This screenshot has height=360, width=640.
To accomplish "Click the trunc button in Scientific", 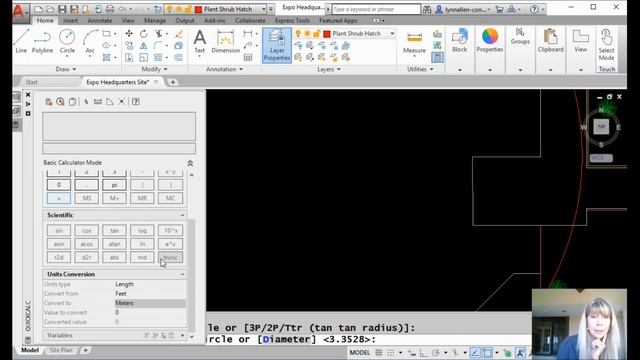I will [170, 258].
